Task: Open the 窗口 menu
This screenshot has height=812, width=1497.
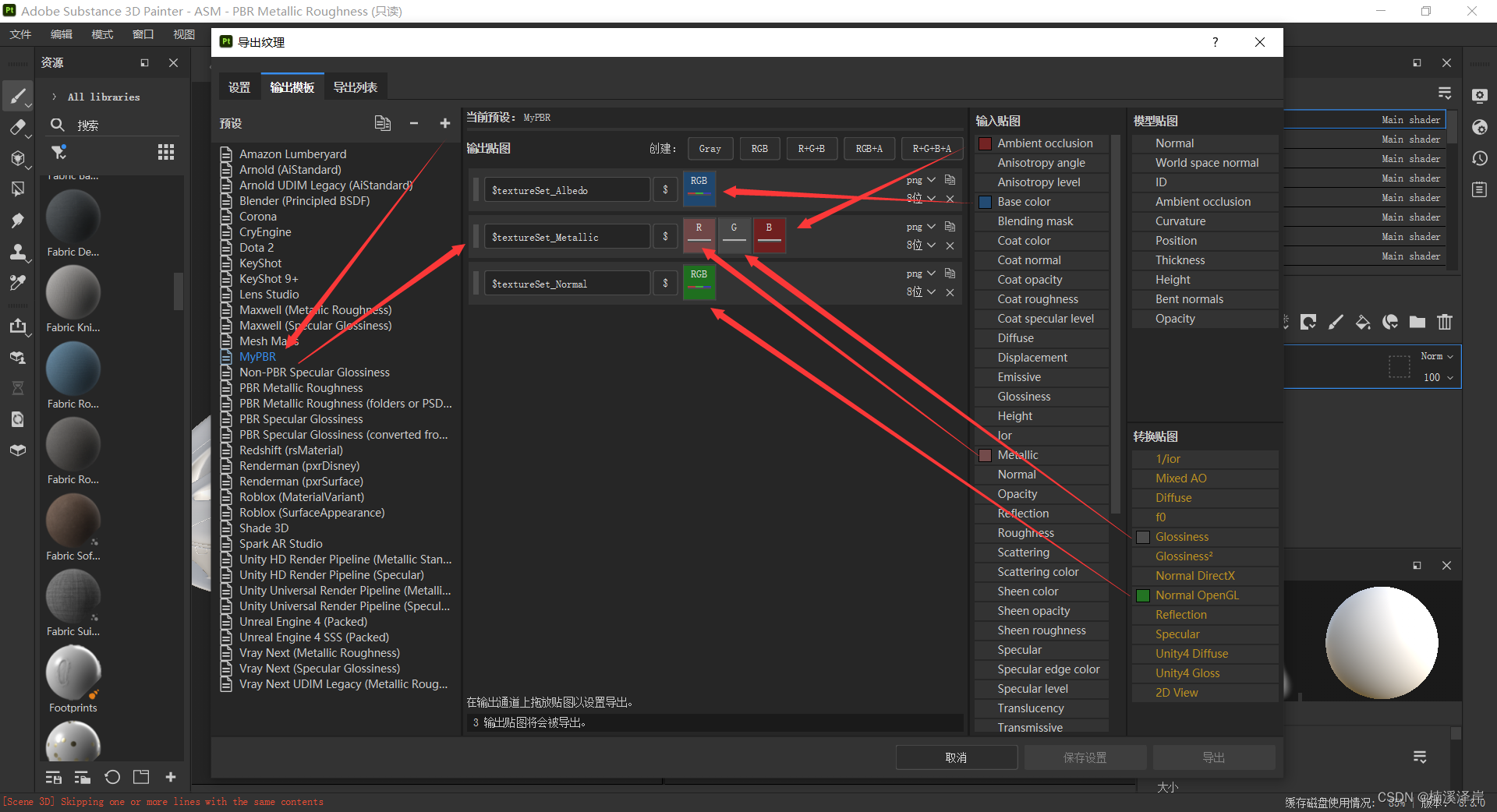Action: [x=143, y=34]
